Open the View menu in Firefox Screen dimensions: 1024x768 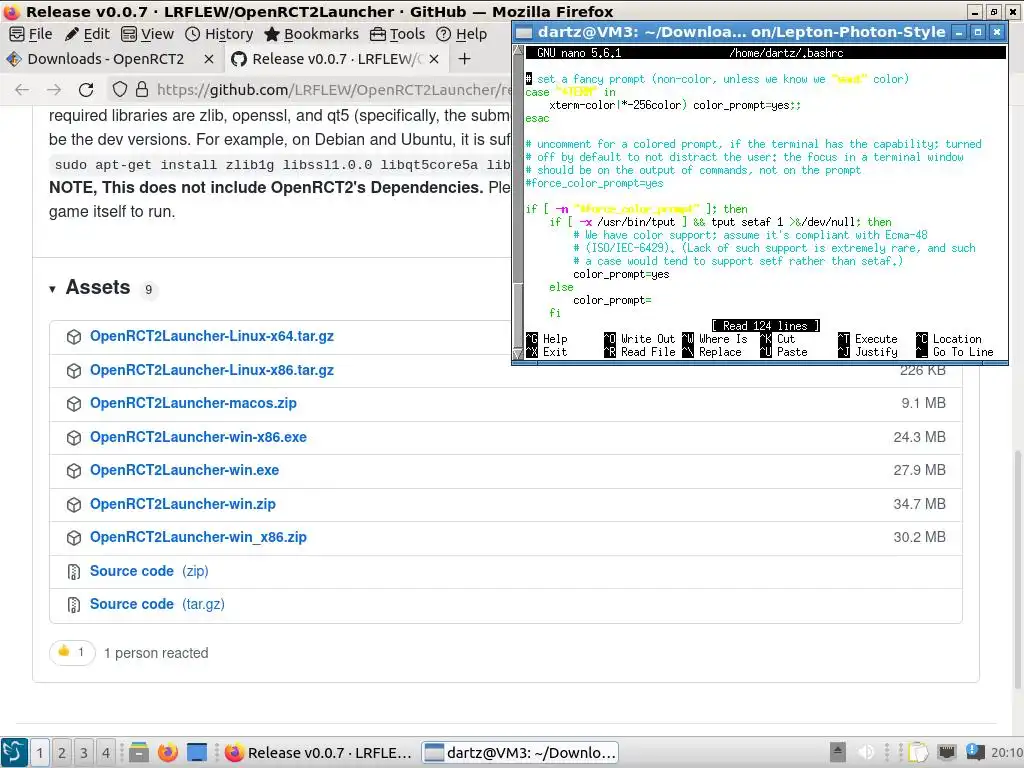pyautogui.click(x=148, y=34)
